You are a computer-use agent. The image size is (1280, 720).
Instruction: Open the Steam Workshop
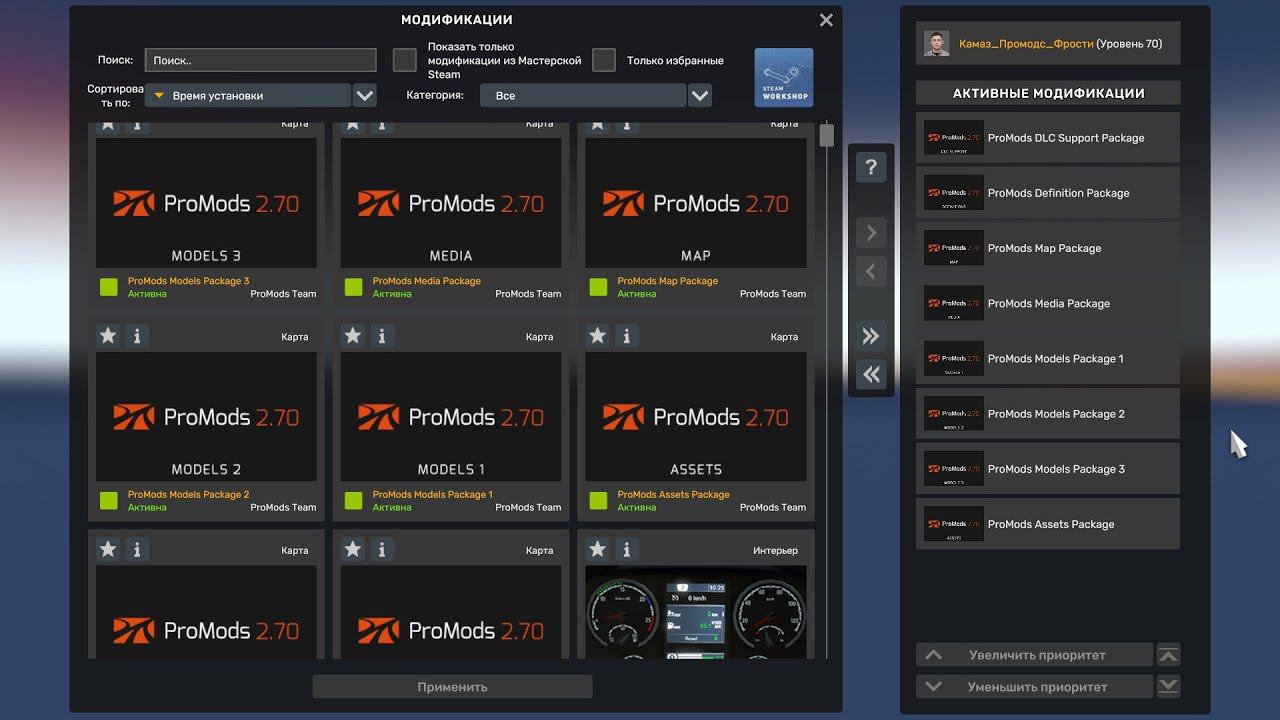pos(784,77)
